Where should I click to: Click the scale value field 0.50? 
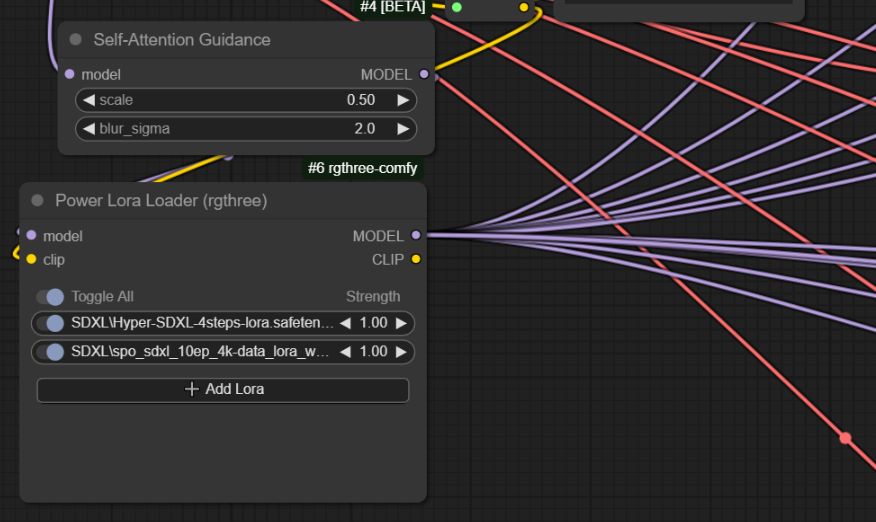(x=361, y=100)
